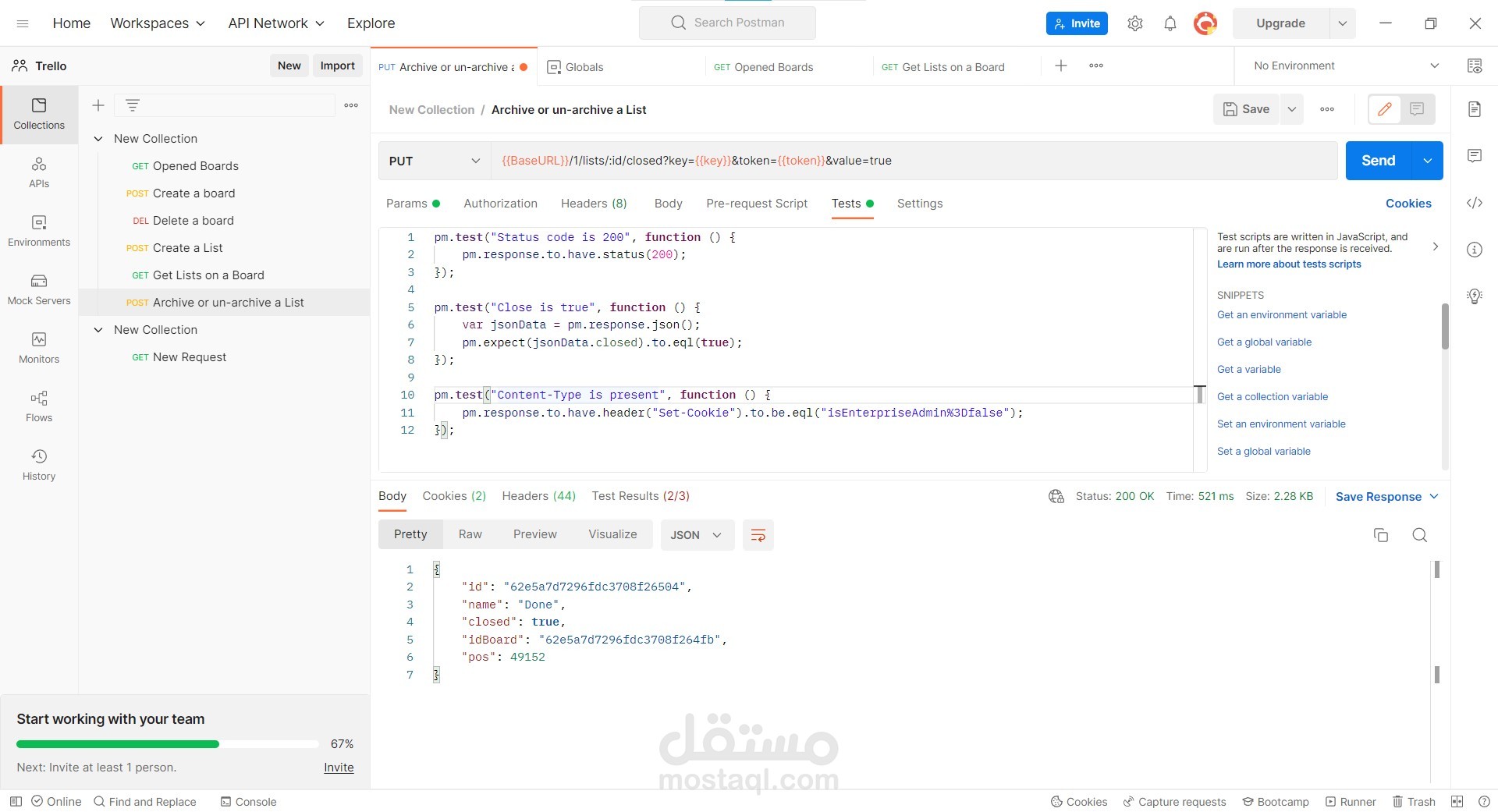The width and height of the screenshot is (1498, 812).
Task: Send the PUT request
Action: pyautogui.click(x=1378, y=161)
